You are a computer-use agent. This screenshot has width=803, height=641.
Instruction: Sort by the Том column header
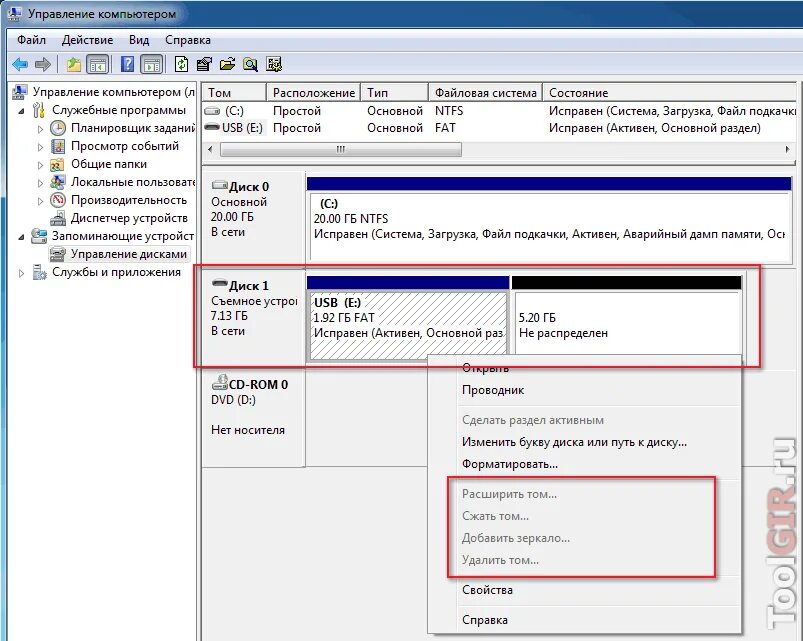[234, 93]
